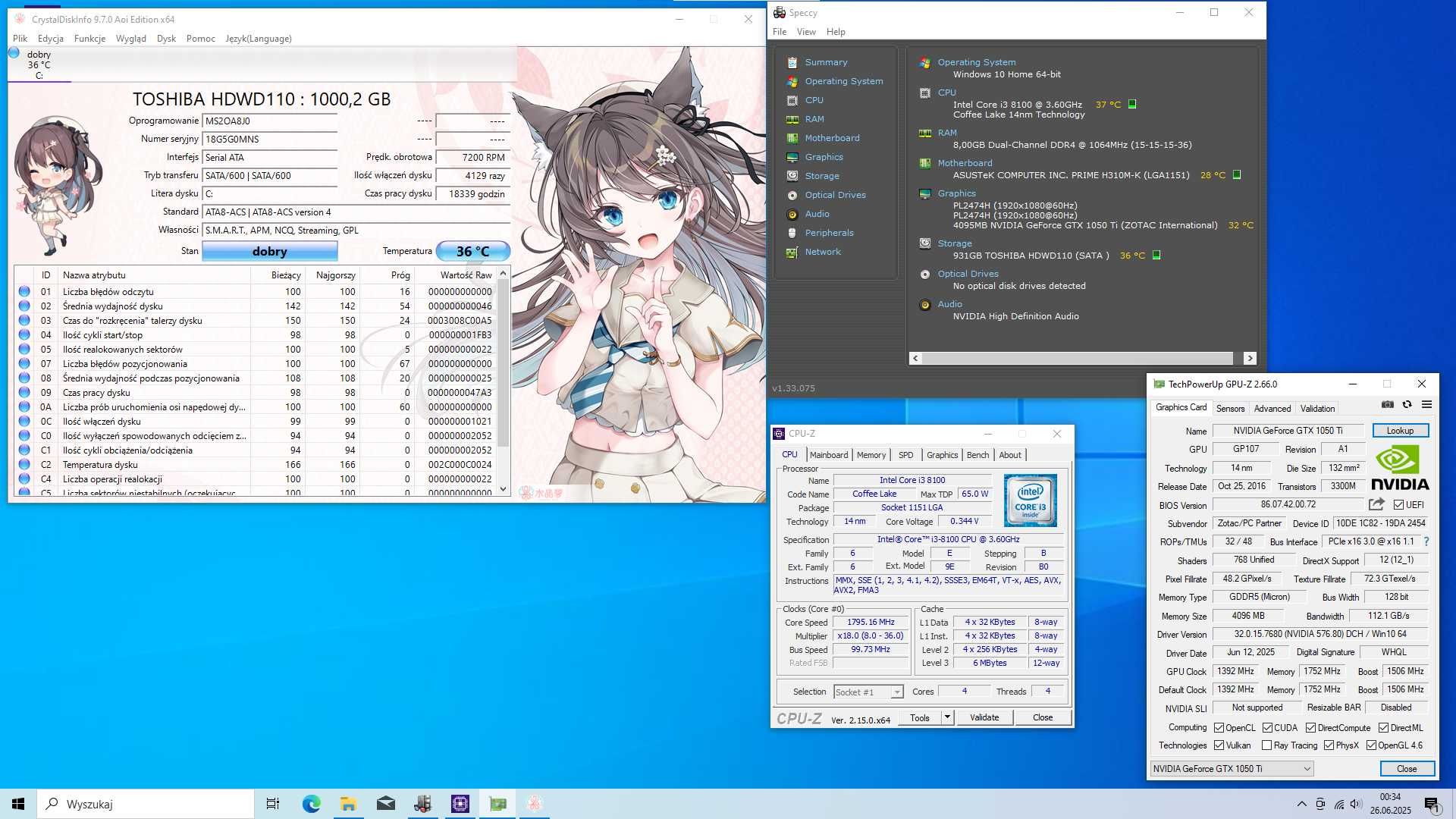The width and height of the screenshot is (1456, 819).
Task: Toggle OpenGL 4.6 checkbox in GPU-Z
Action: [x=1371, y=745]
